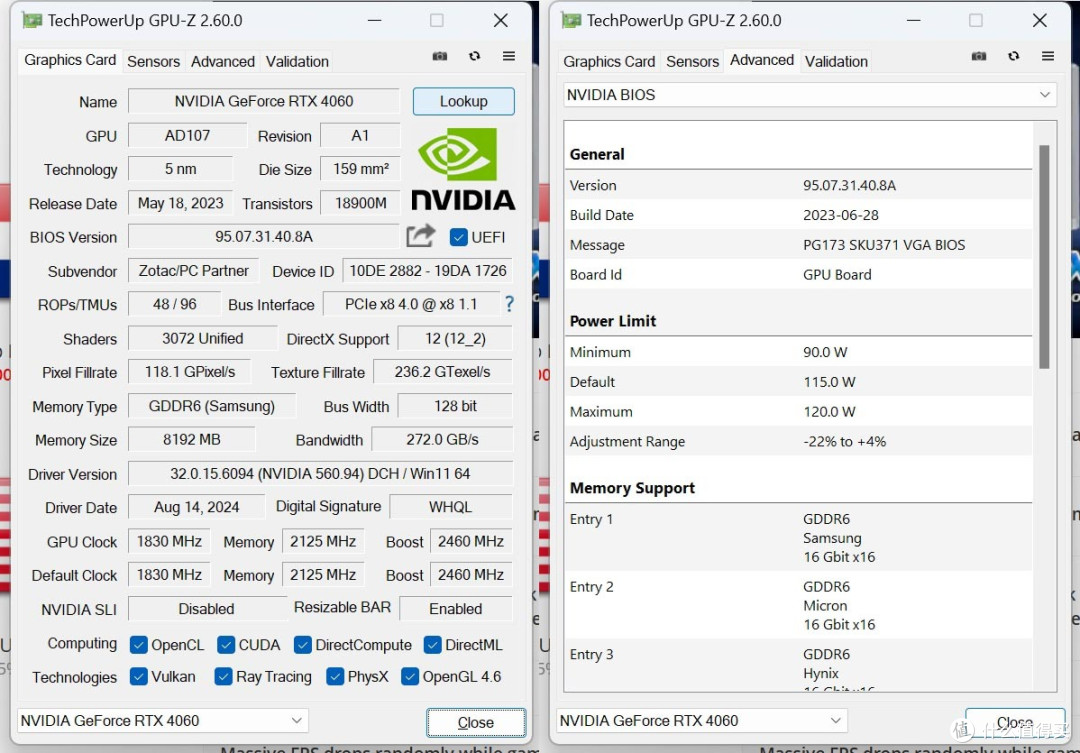Click the Subvendor field Zotac/PC Partner
This screenshot has height=753, width=1080.
tap(194, 271)
